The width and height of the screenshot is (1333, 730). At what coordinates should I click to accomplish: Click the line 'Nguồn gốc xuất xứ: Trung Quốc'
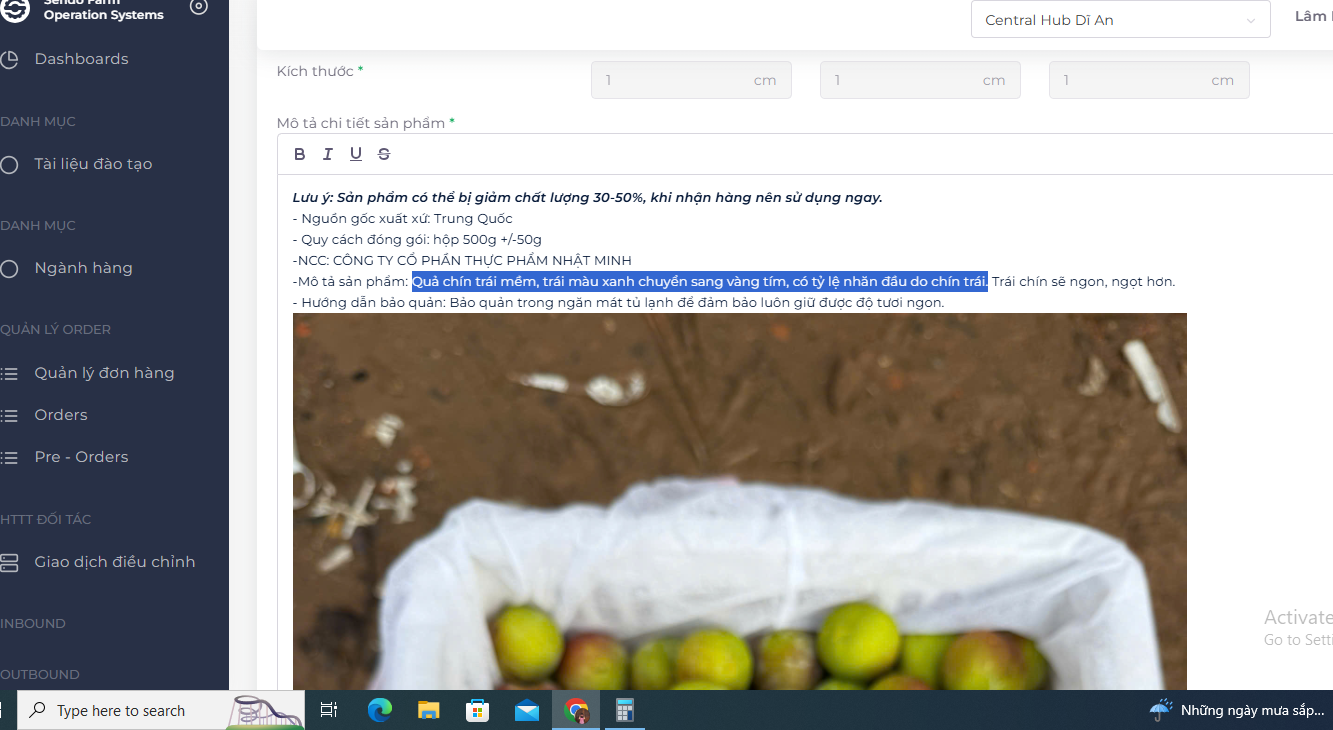(403, 218)
